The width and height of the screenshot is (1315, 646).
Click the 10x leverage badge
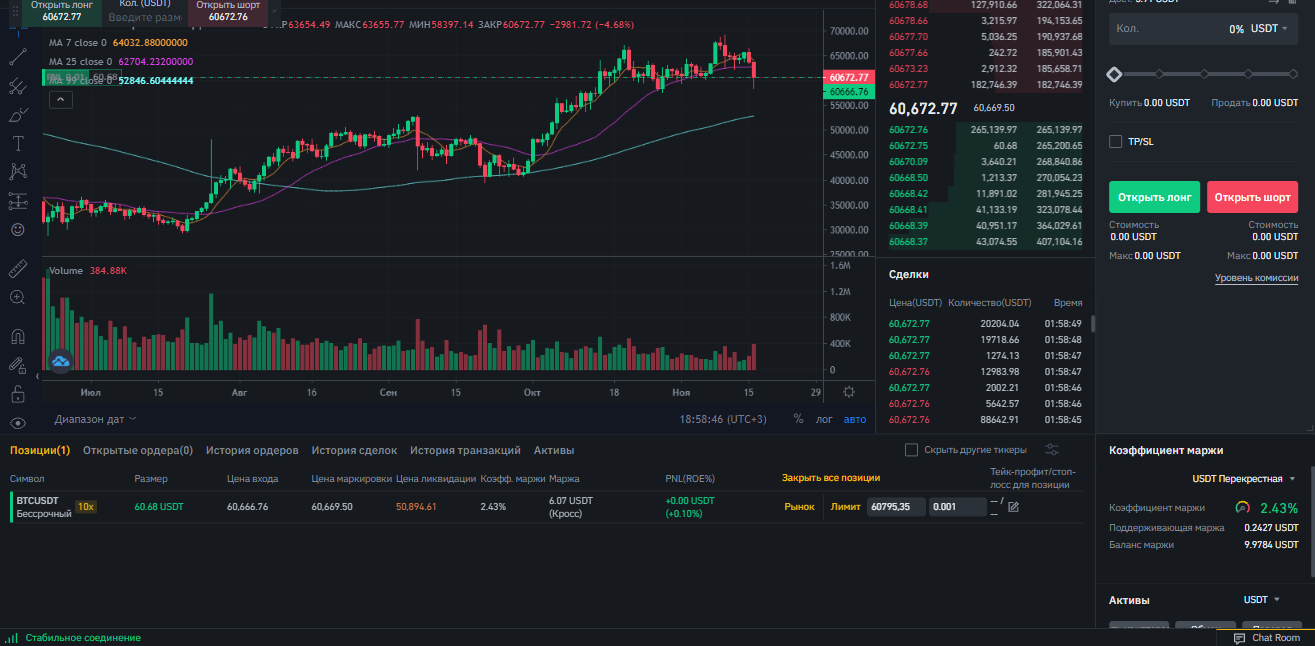(86, 507)
